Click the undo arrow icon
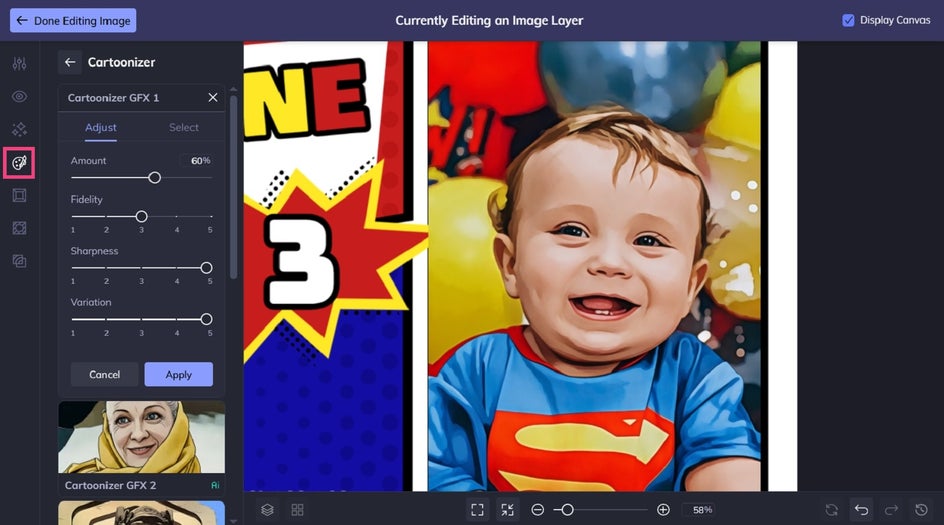The width and height of the screenshot is (944, 525). coord(862,510)
